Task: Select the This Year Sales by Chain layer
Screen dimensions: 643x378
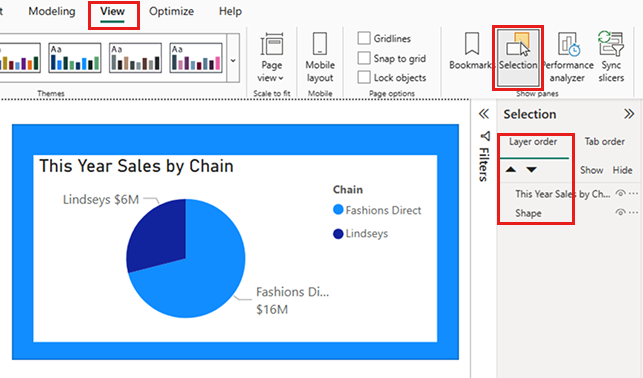Action: click(x=563, y=194)
